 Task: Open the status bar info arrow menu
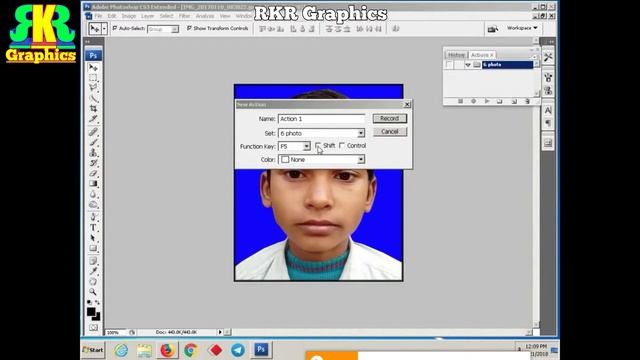click(220, 332)
